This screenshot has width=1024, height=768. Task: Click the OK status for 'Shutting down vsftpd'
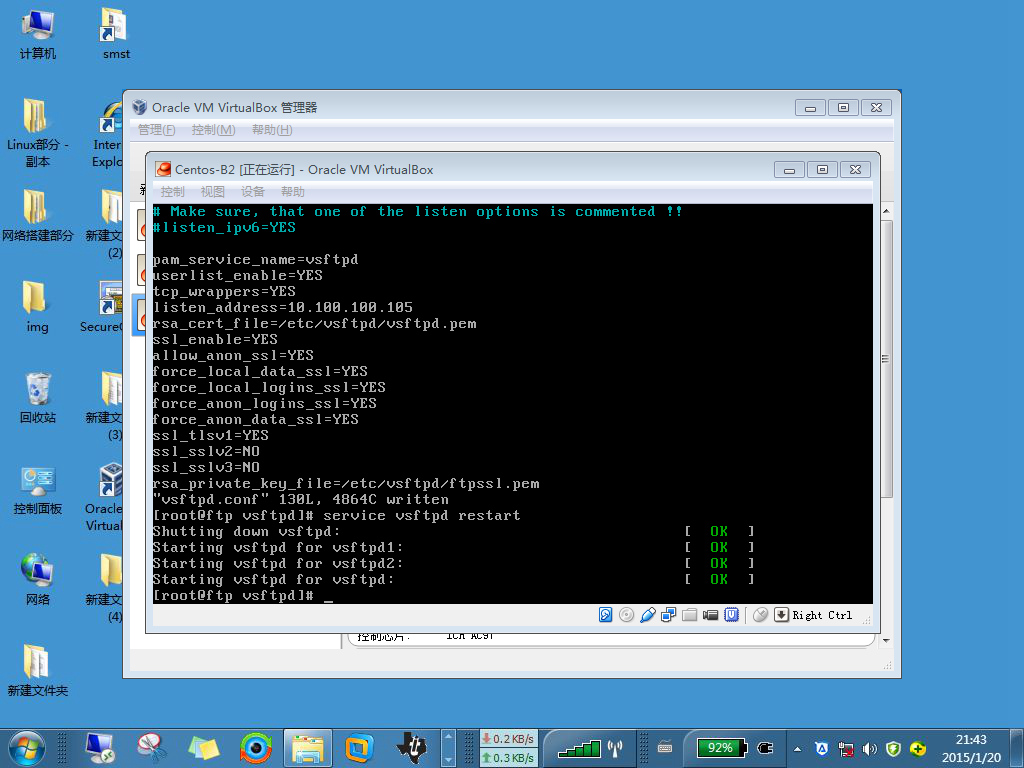point(719,531)
